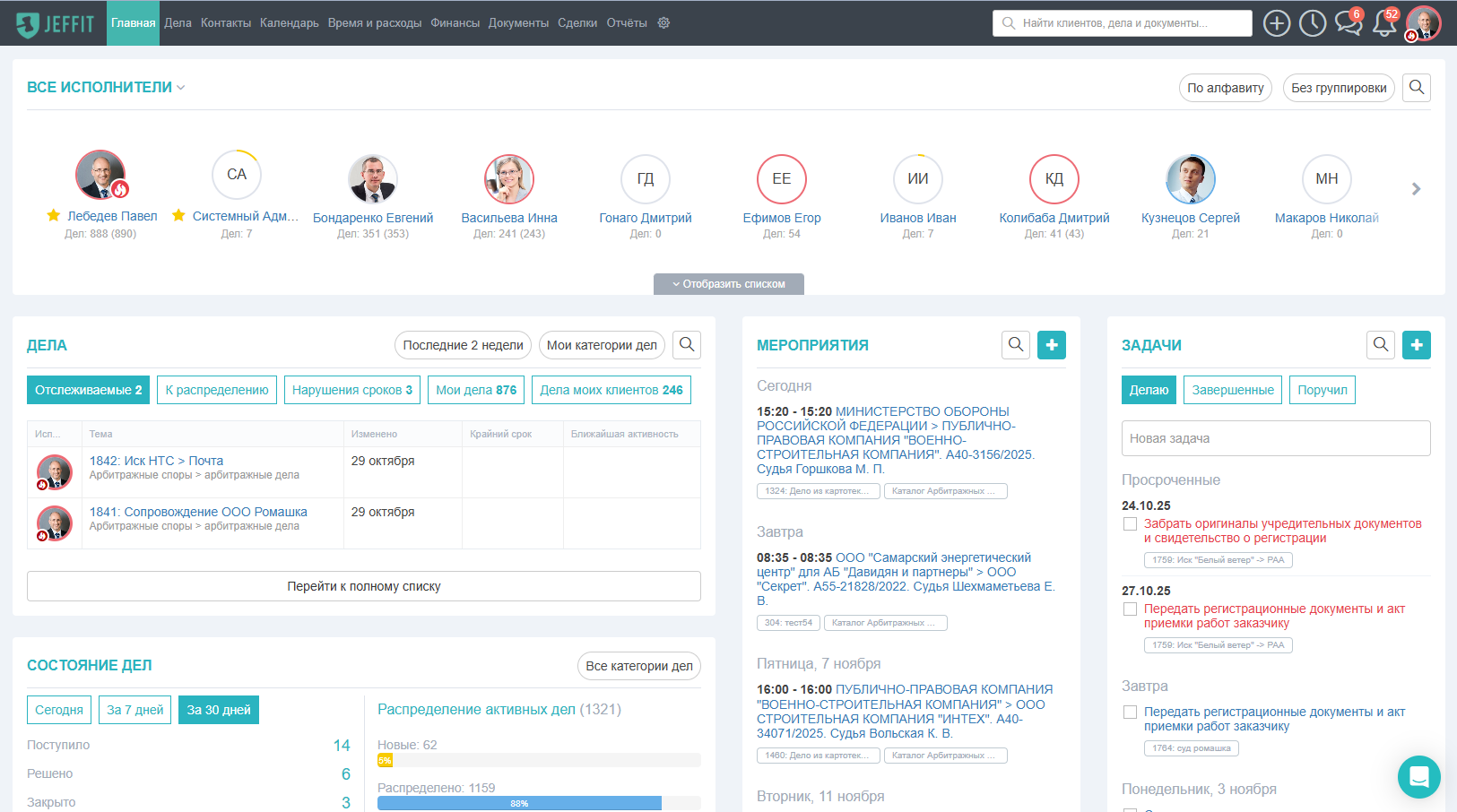Open the timer clock icon in header
Viewport: 1457px width, 812px height.
pos(1313,23)
